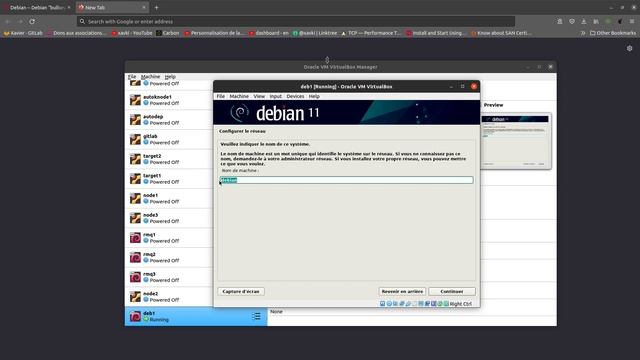Select the rmq2 VM entry
640x360 pixels.
169,257
